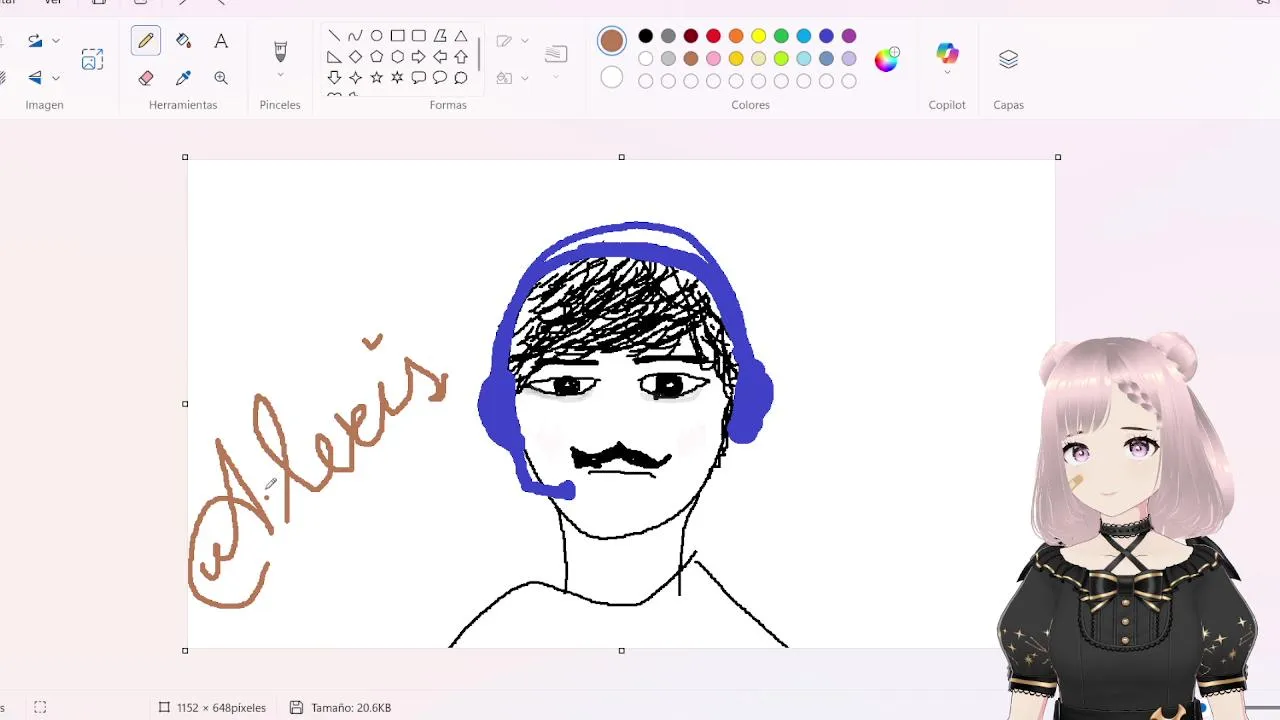The width and height of the screenshot is (1280, 720).
Task: Choose the Up arrow shape
Action: [x=461, y=57]
